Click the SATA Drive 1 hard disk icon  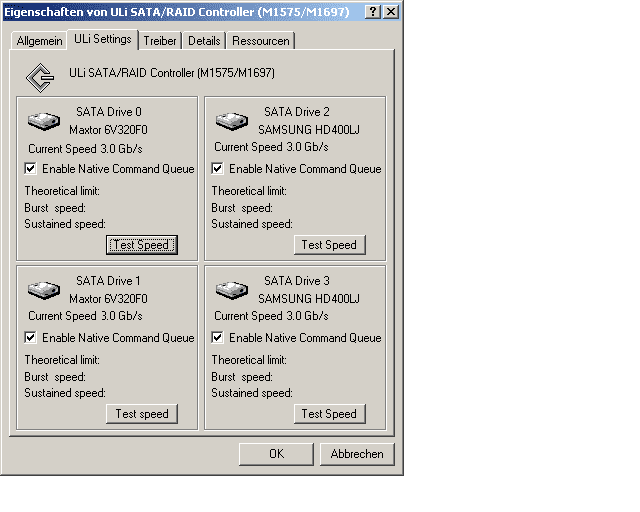coord(44,290)
